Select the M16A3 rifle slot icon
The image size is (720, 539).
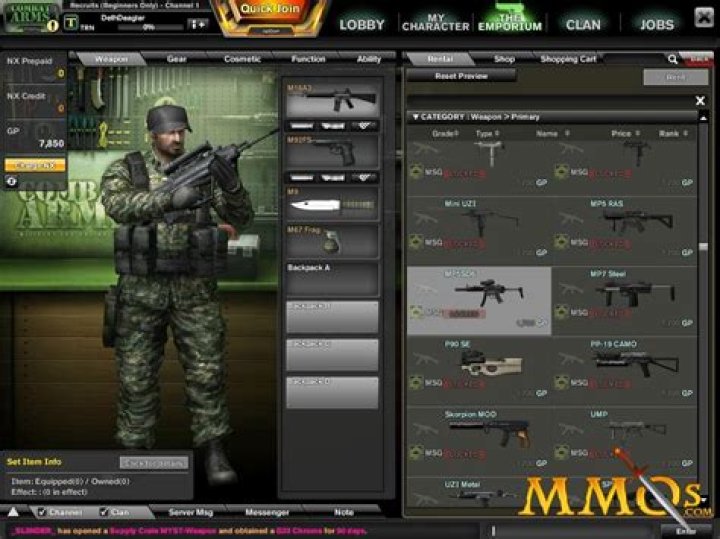click(332, 101)
